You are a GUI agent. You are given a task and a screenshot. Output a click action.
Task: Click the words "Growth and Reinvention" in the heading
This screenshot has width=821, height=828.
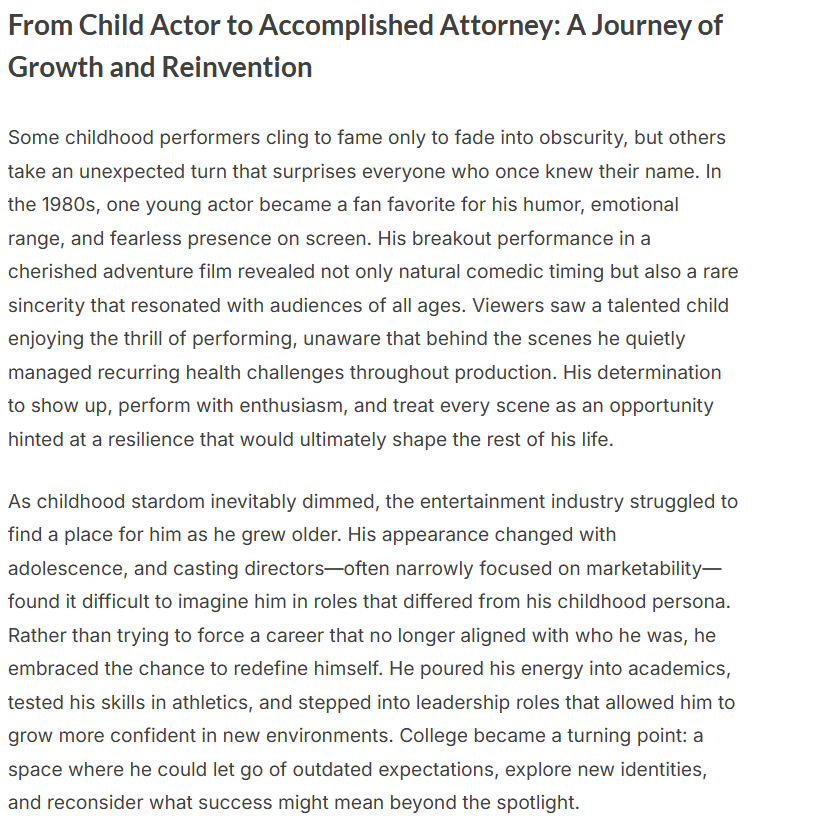(160, 67)
